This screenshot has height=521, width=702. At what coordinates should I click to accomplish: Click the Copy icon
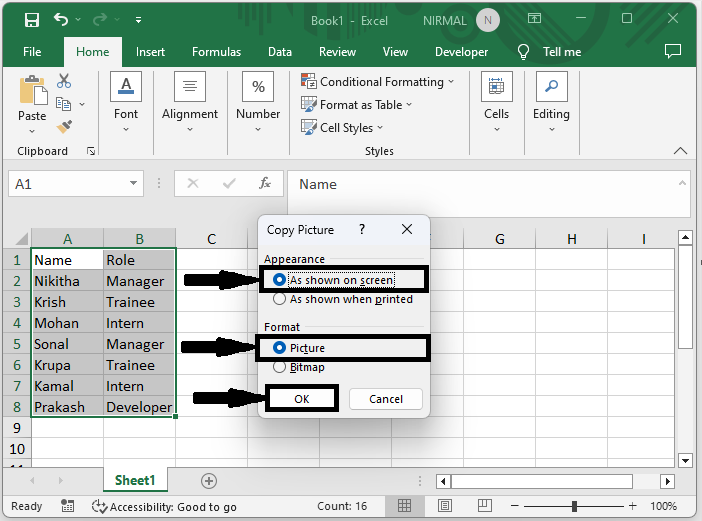tap(64, 104)
